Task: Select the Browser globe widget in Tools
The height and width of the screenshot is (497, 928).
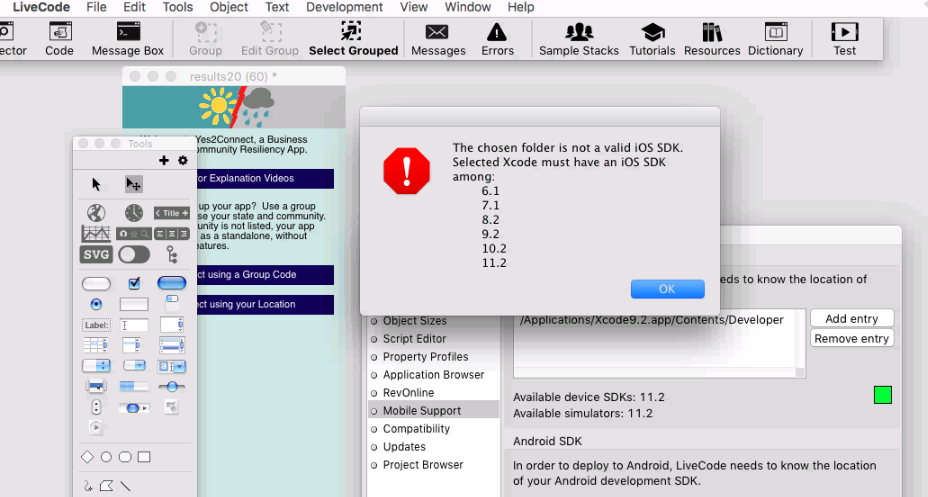Action: click(96, 213)
